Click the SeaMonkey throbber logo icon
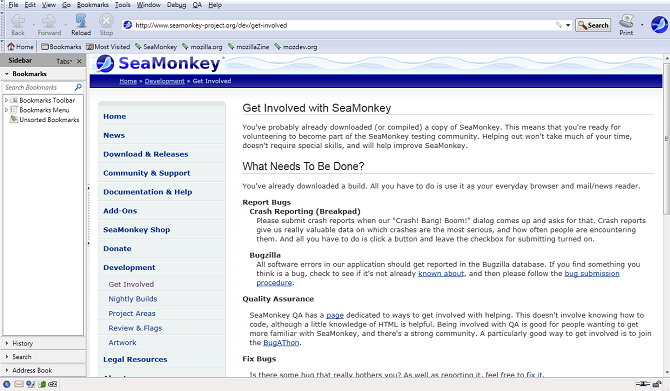 (x=659, y=25)
